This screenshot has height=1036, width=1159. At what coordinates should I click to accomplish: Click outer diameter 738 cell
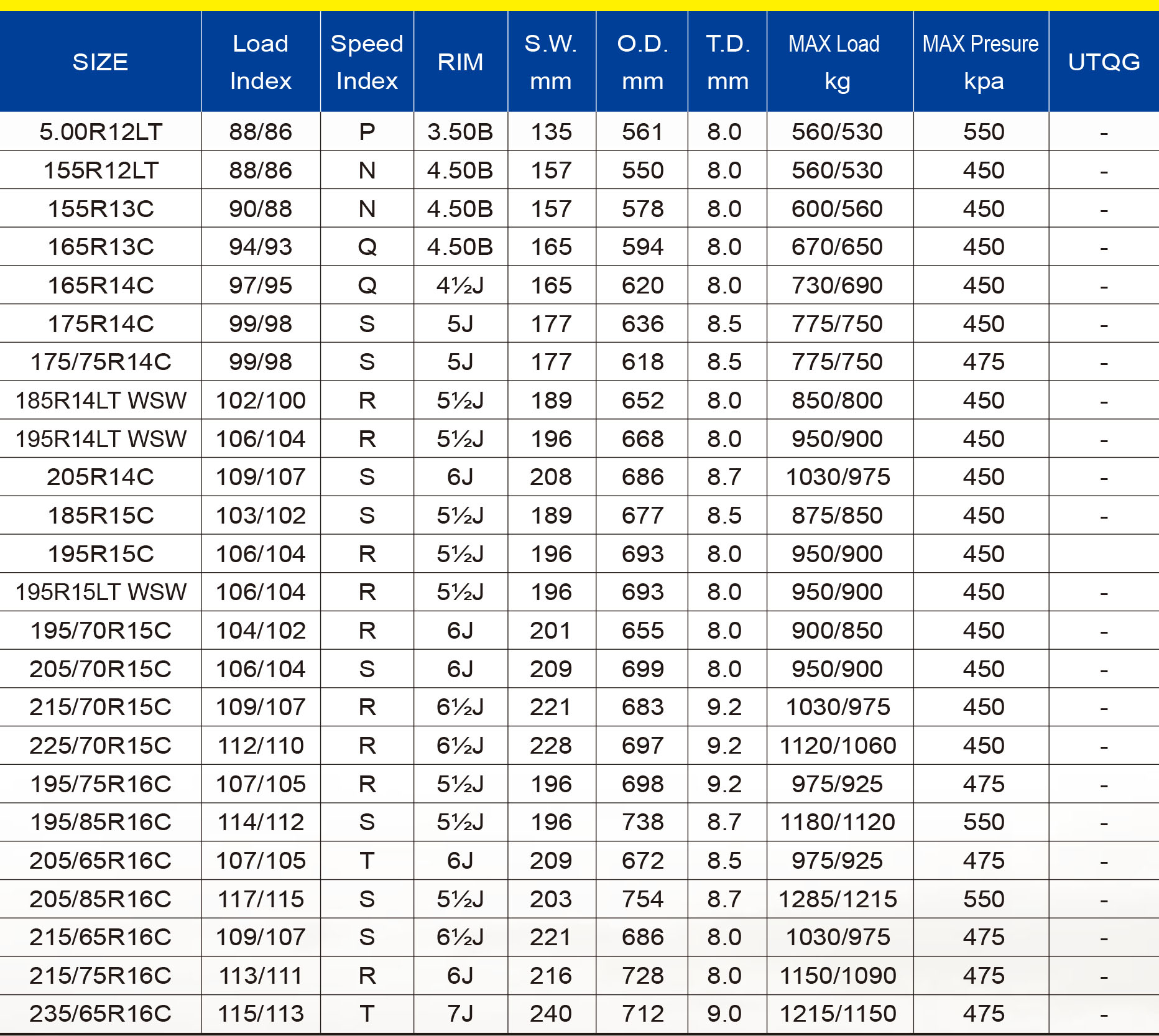pyautogui.click(x=642, y=822)
